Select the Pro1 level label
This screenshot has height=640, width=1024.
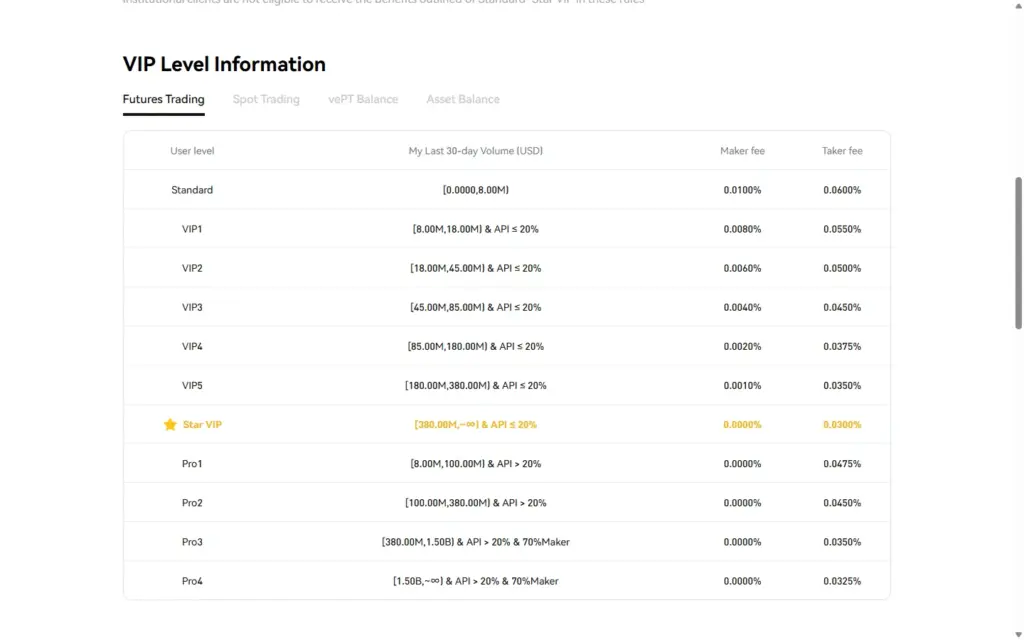(192, 464)
